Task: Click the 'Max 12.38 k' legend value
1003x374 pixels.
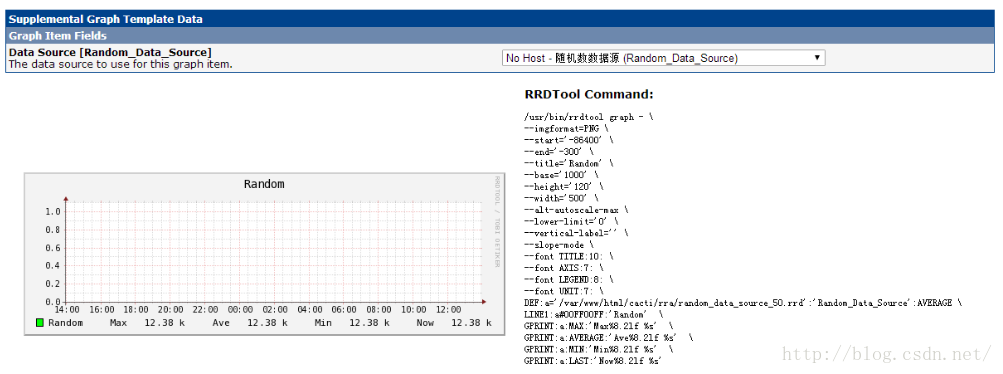Action: (148, 323)
